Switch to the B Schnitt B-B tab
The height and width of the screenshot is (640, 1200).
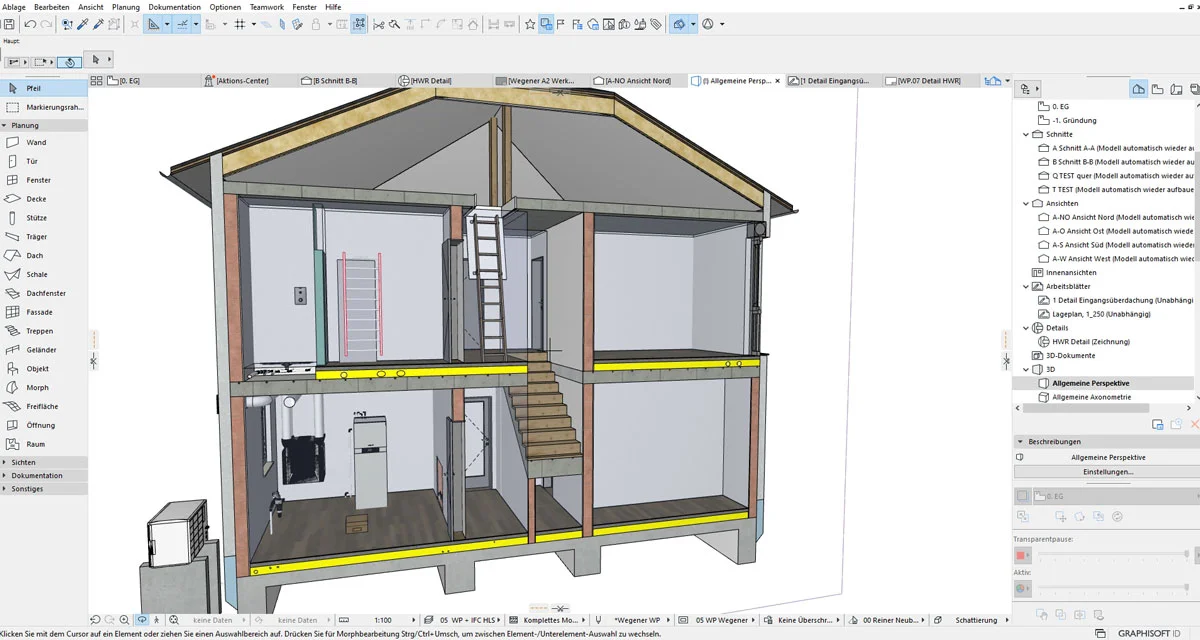pos(335,80)
